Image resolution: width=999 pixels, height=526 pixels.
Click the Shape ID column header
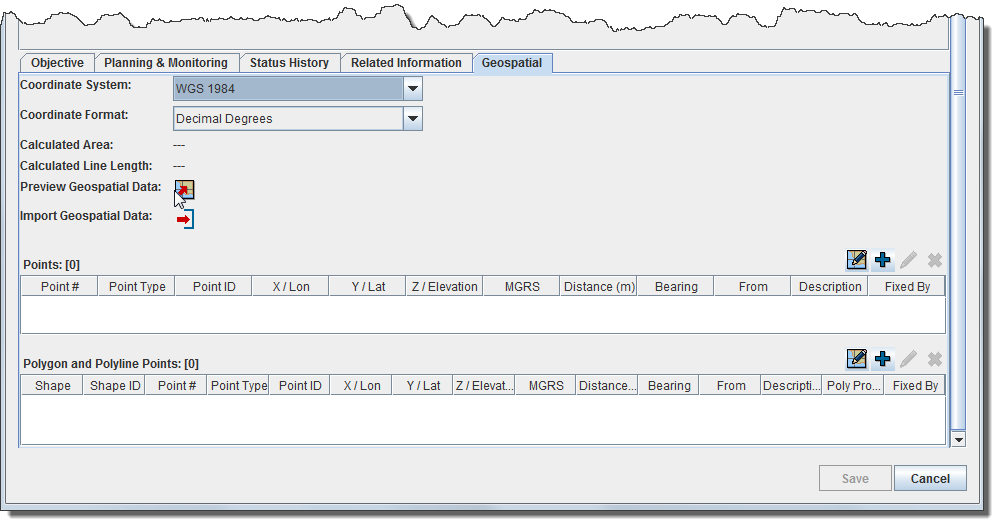click(115, 386)
